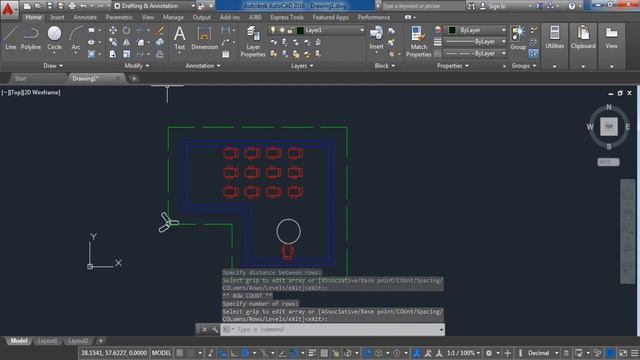The image size is (640, 360).
Task: Open the ByLayer color dropdown
Action: coord(476,30)
